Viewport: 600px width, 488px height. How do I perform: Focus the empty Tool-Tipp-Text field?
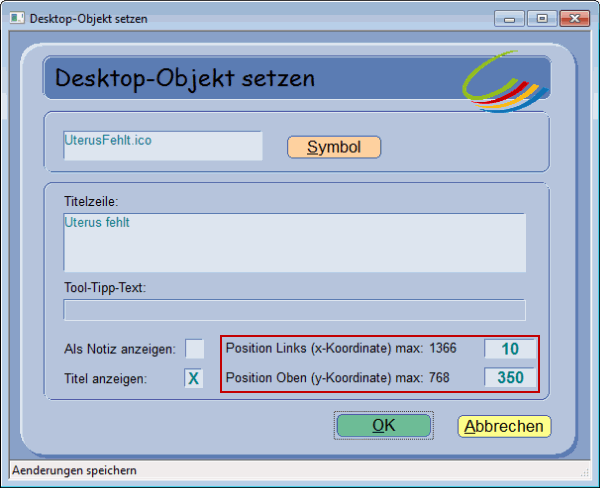click(x=294, y=309)
